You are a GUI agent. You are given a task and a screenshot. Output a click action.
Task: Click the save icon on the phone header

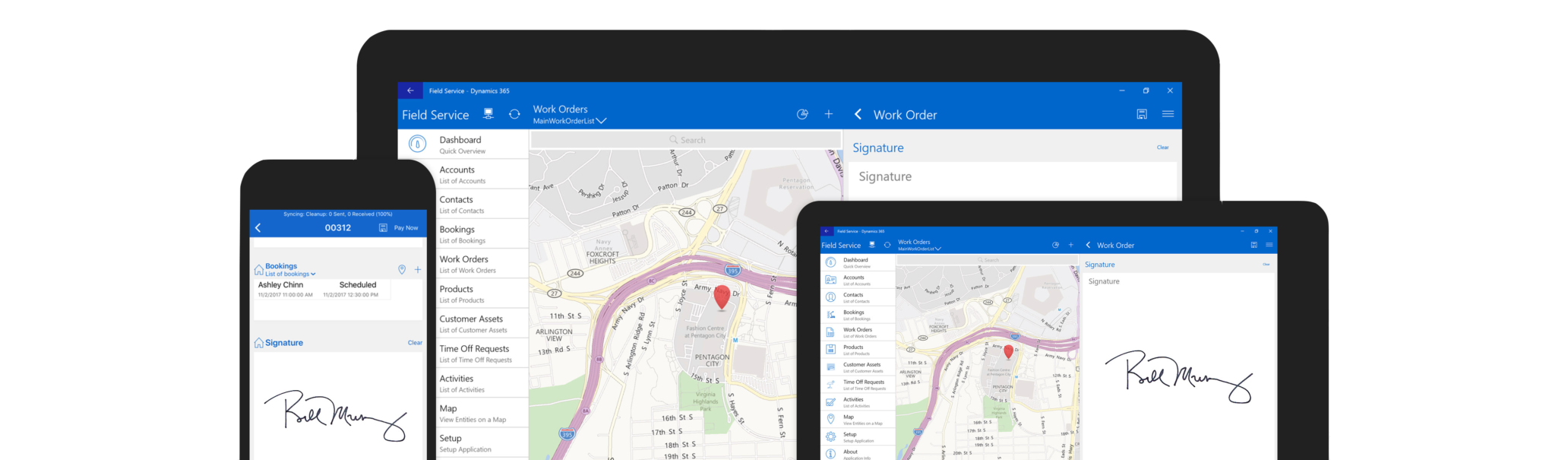pos(383,227)
